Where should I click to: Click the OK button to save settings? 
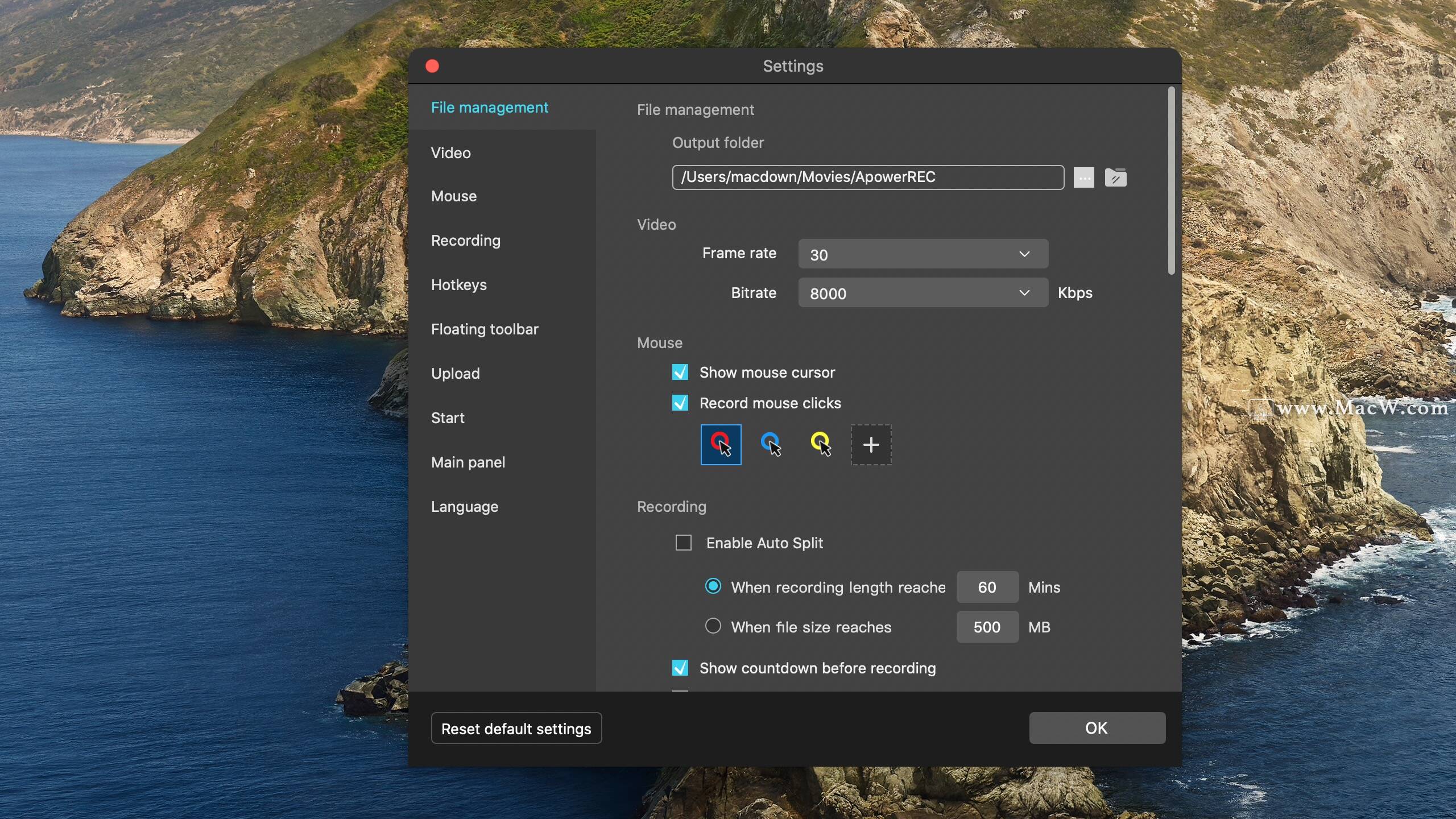coord(1096,728)
